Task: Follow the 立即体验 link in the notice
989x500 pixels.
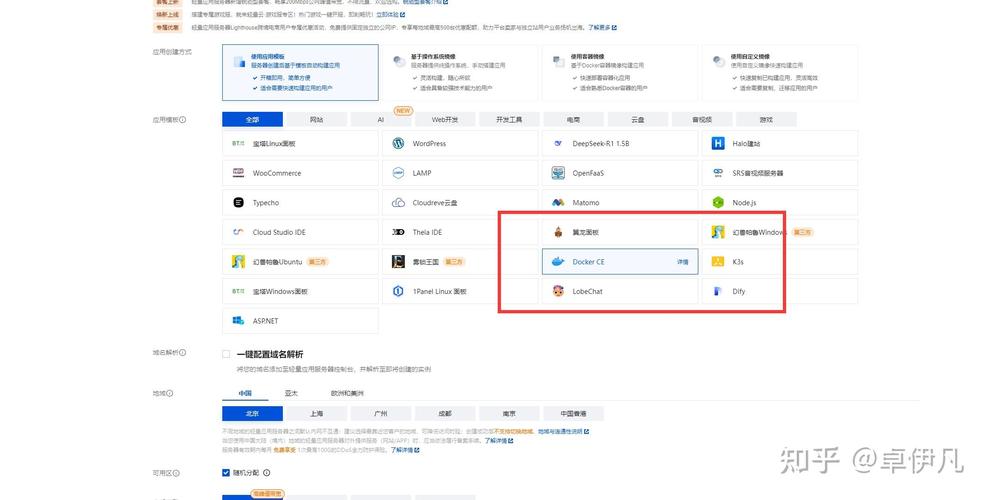Action: coord(390,15)
